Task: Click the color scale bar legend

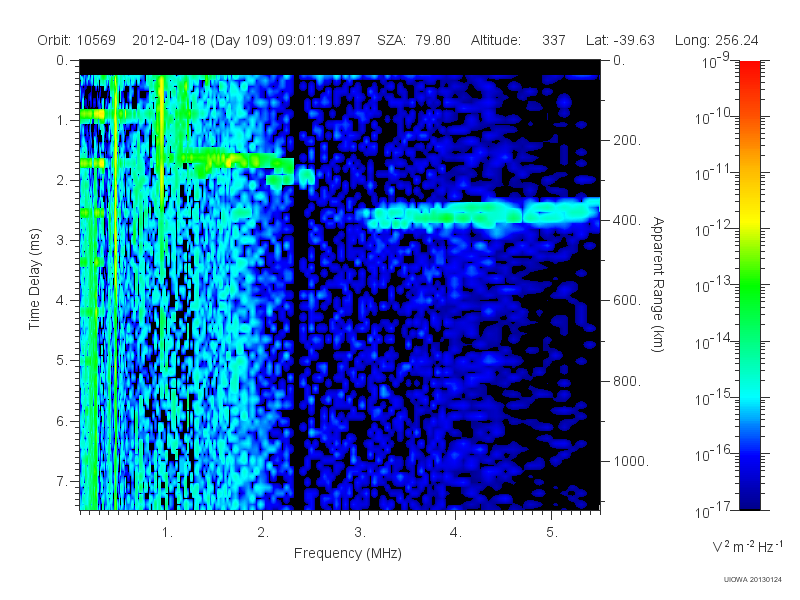Action: pyautogui.click(x=749, y=285)
